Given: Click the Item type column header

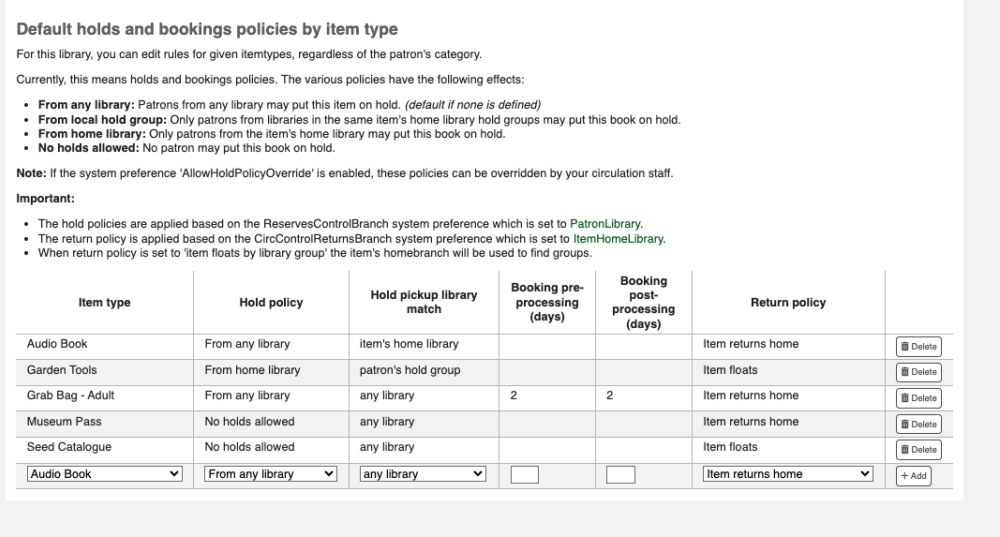Looking at the screenshot, I should pos(104,303).
